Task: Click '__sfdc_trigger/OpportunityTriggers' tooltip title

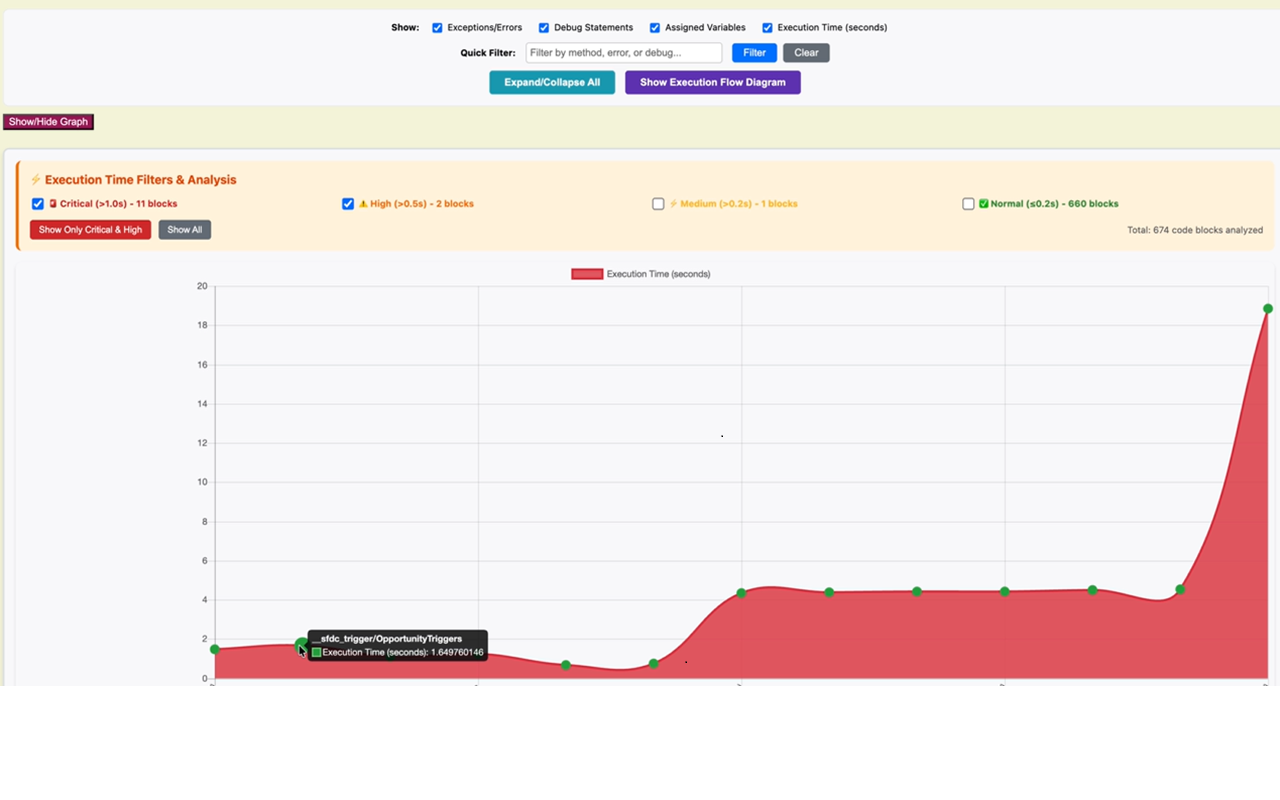Action: click(x=387, y=638)
